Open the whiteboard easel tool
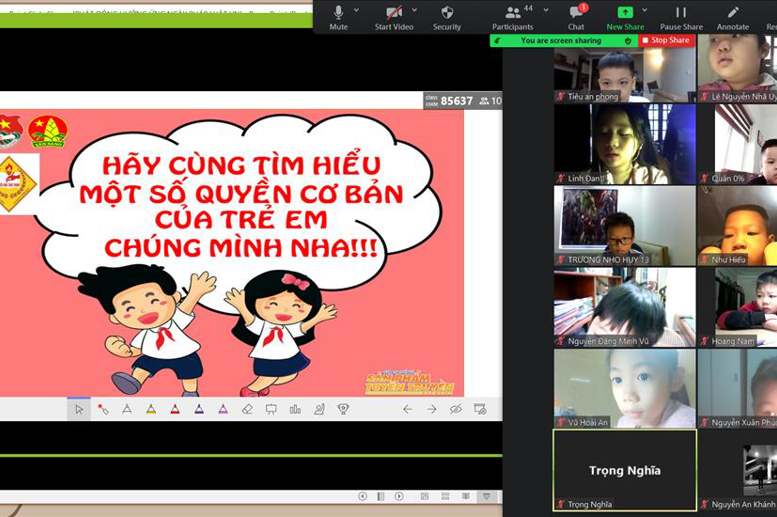777x517 pixels. [271, 409]
